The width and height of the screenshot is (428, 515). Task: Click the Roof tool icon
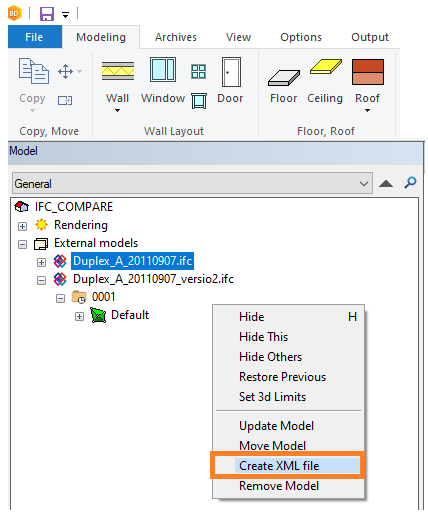pos(368,72)
